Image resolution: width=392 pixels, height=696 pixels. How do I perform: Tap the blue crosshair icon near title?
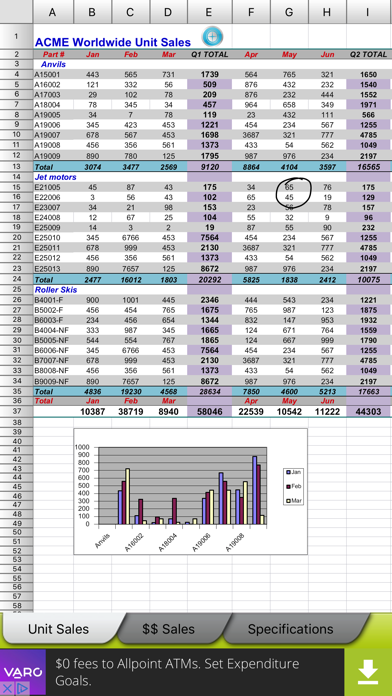pos(212,37)
